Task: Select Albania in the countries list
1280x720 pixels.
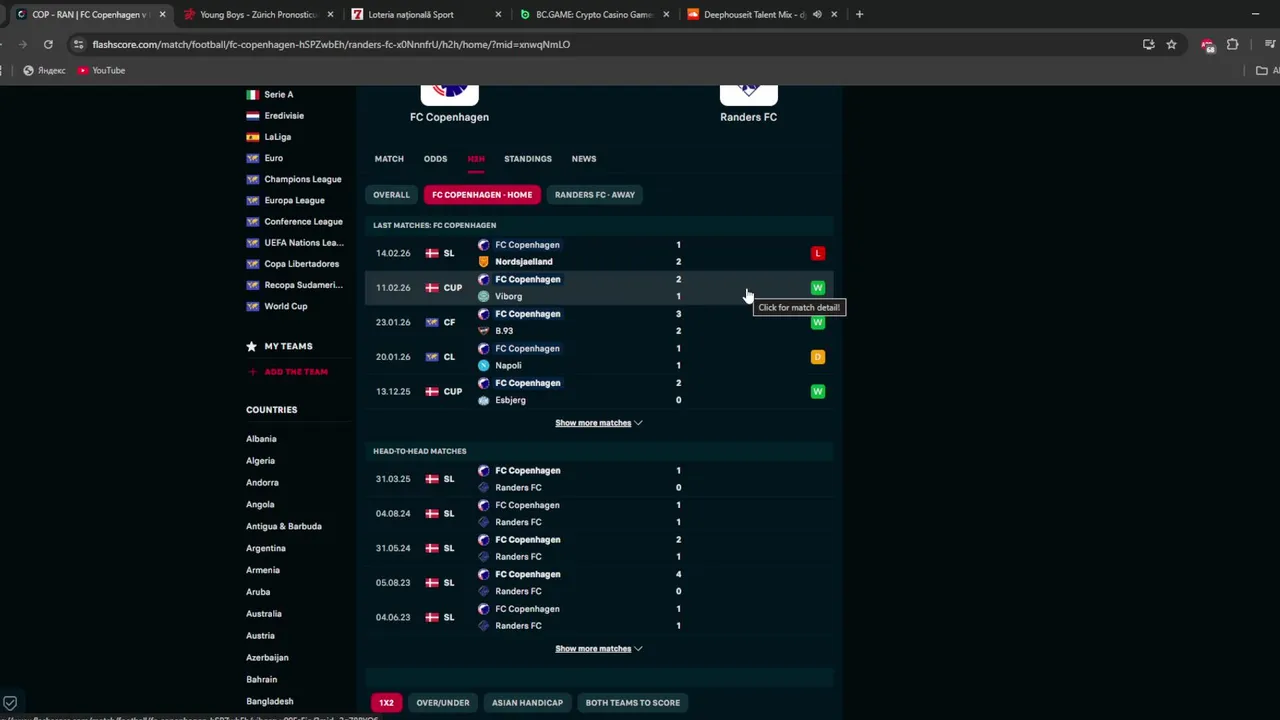Action: [x=261, y=439]
